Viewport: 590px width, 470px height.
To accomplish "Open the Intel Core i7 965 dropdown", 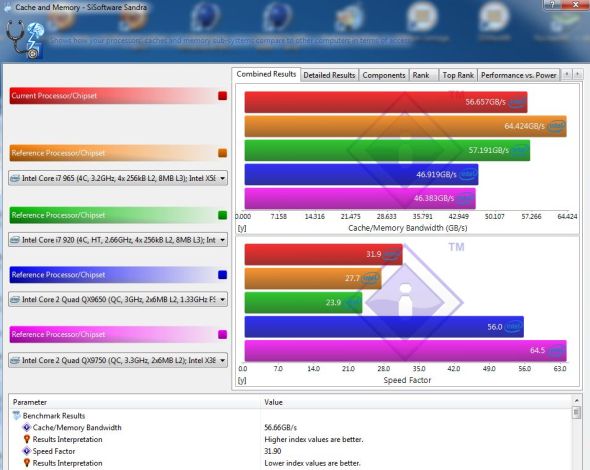I will tap(118, 178).
